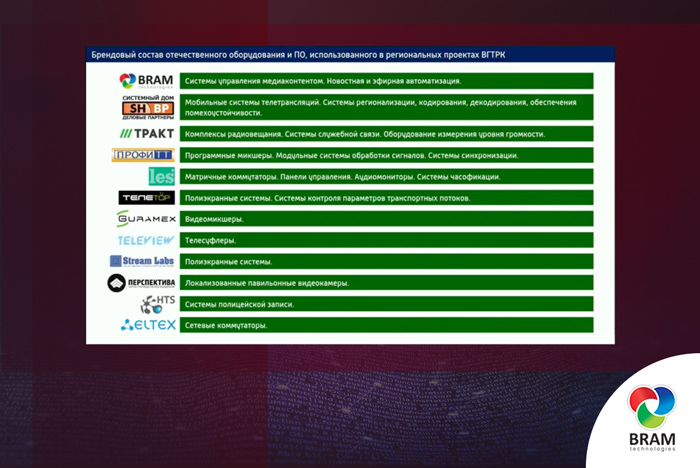Select the row 'Системы управления медиаконтентом'
Screen dimensions: 700x468
pos(387,81)
